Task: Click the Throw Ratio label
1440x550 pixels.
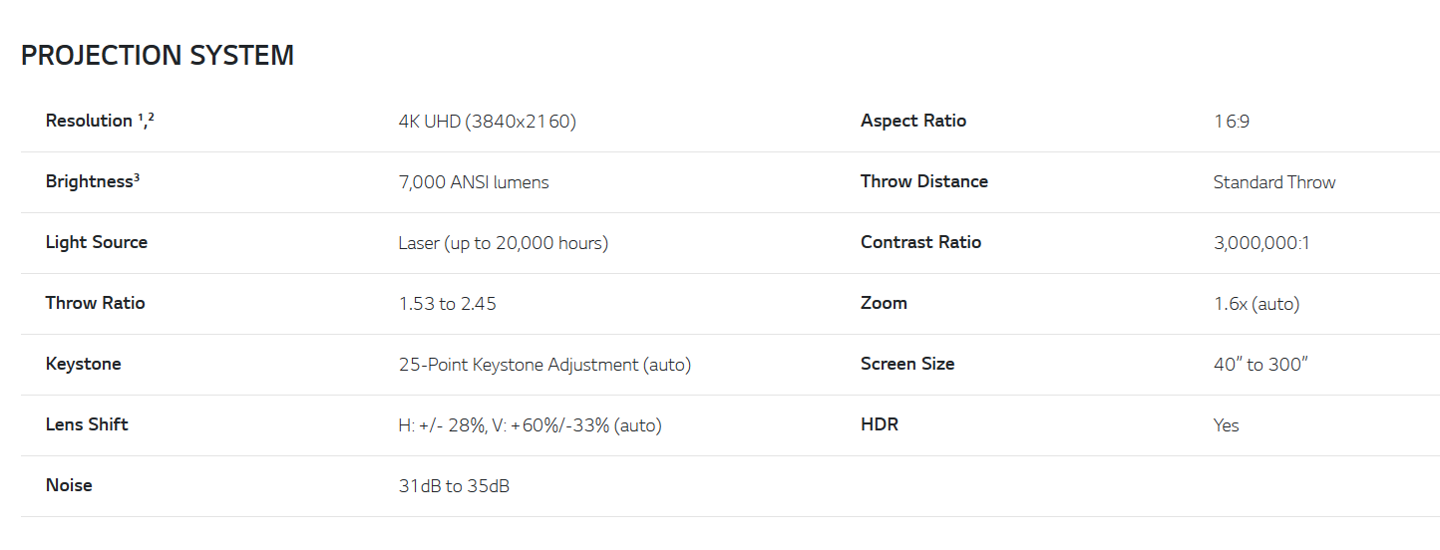Action: tap(95, 303)
